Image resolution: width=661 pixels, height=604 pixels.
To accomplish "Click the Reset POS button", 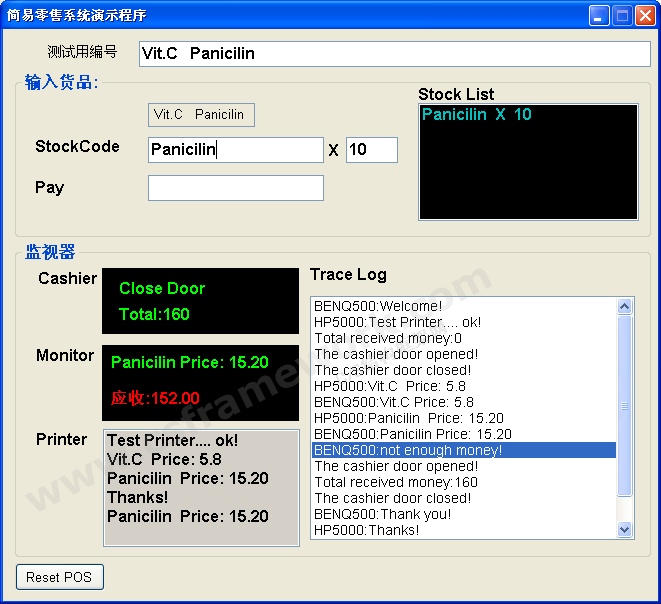I will tap(59, 577).
